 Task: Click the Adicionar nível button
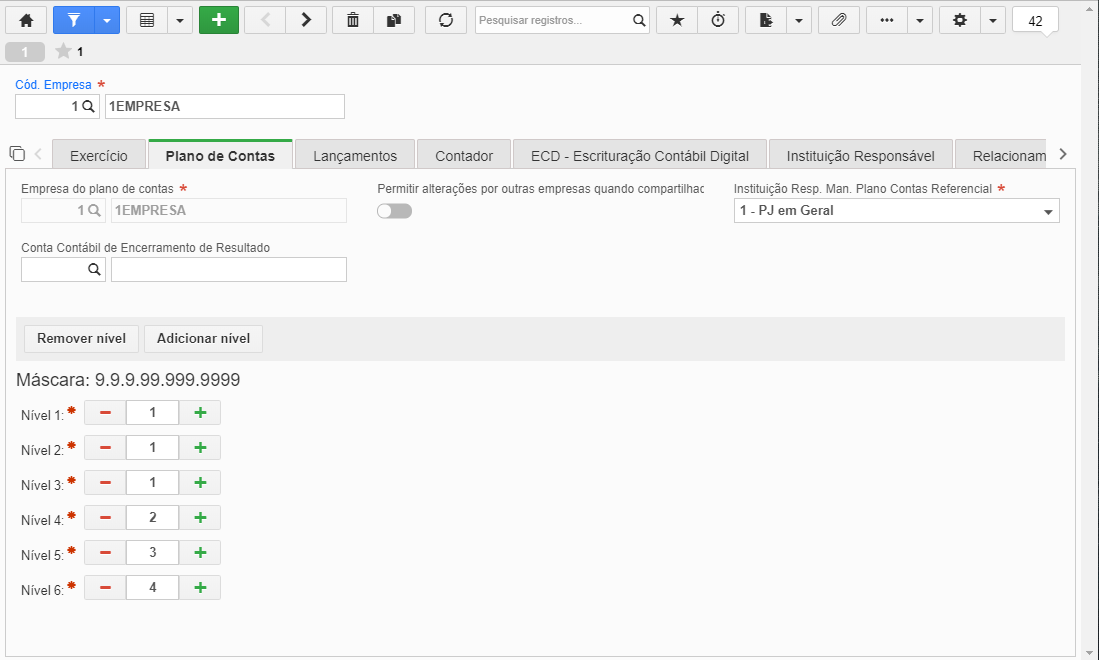pos(203,338)
